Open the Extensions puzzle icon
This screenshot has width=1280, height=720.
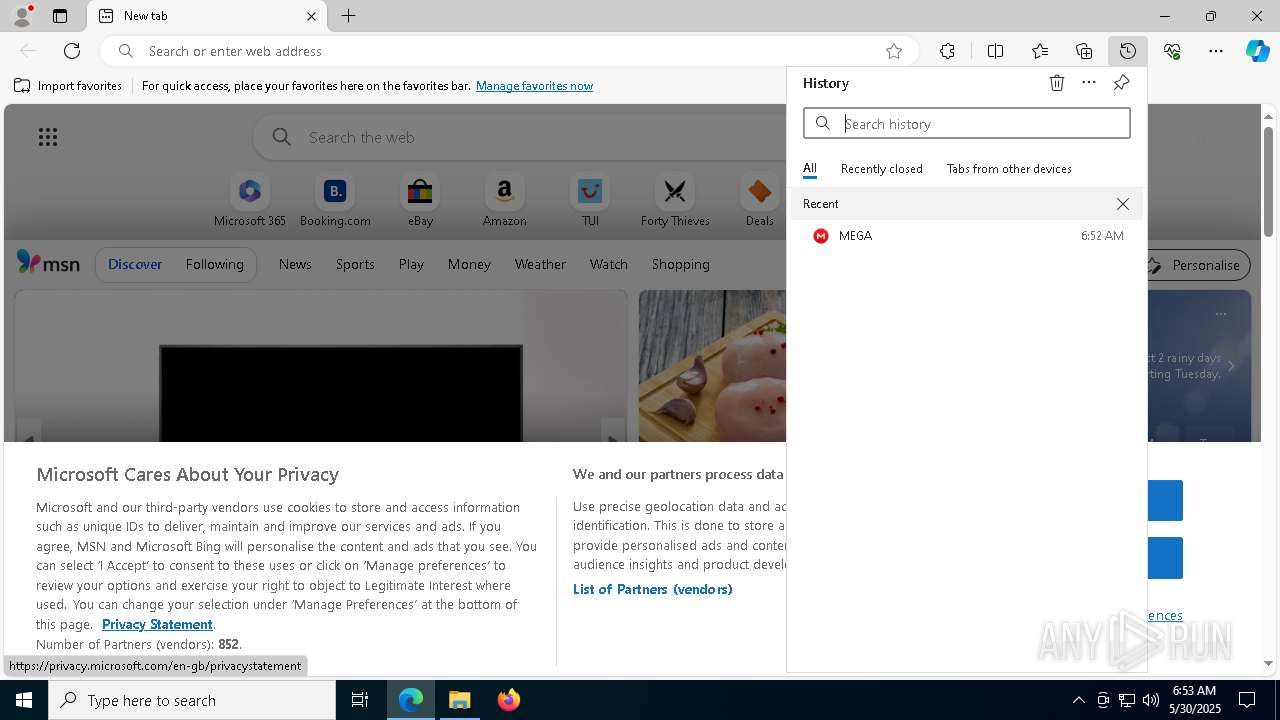pyautogui.click(x=947, y=51)
